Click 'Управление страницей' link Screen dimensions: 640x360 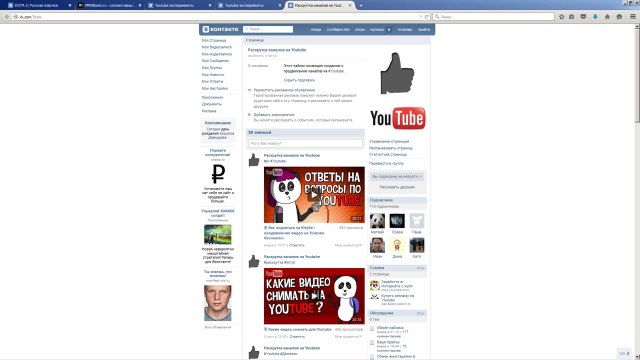389,141
